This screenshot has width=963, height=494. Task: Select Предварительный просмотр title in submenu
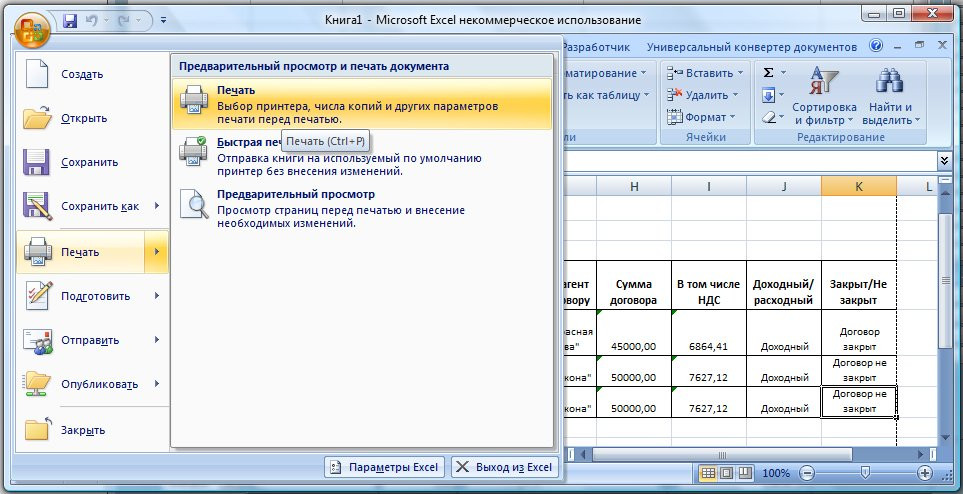295,194
